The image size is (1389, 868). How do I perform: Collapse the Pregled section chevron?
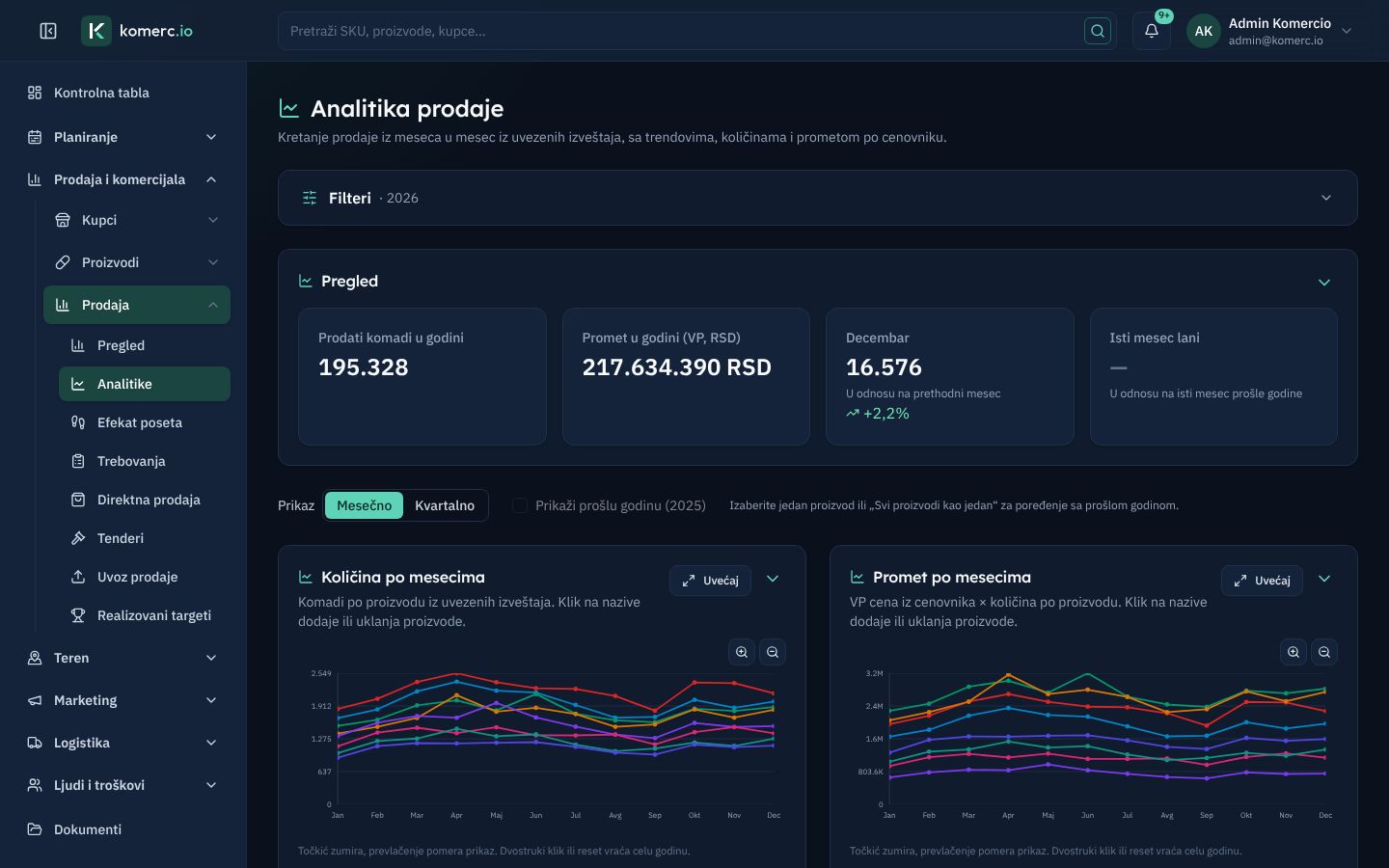(x=1324, y=283)
